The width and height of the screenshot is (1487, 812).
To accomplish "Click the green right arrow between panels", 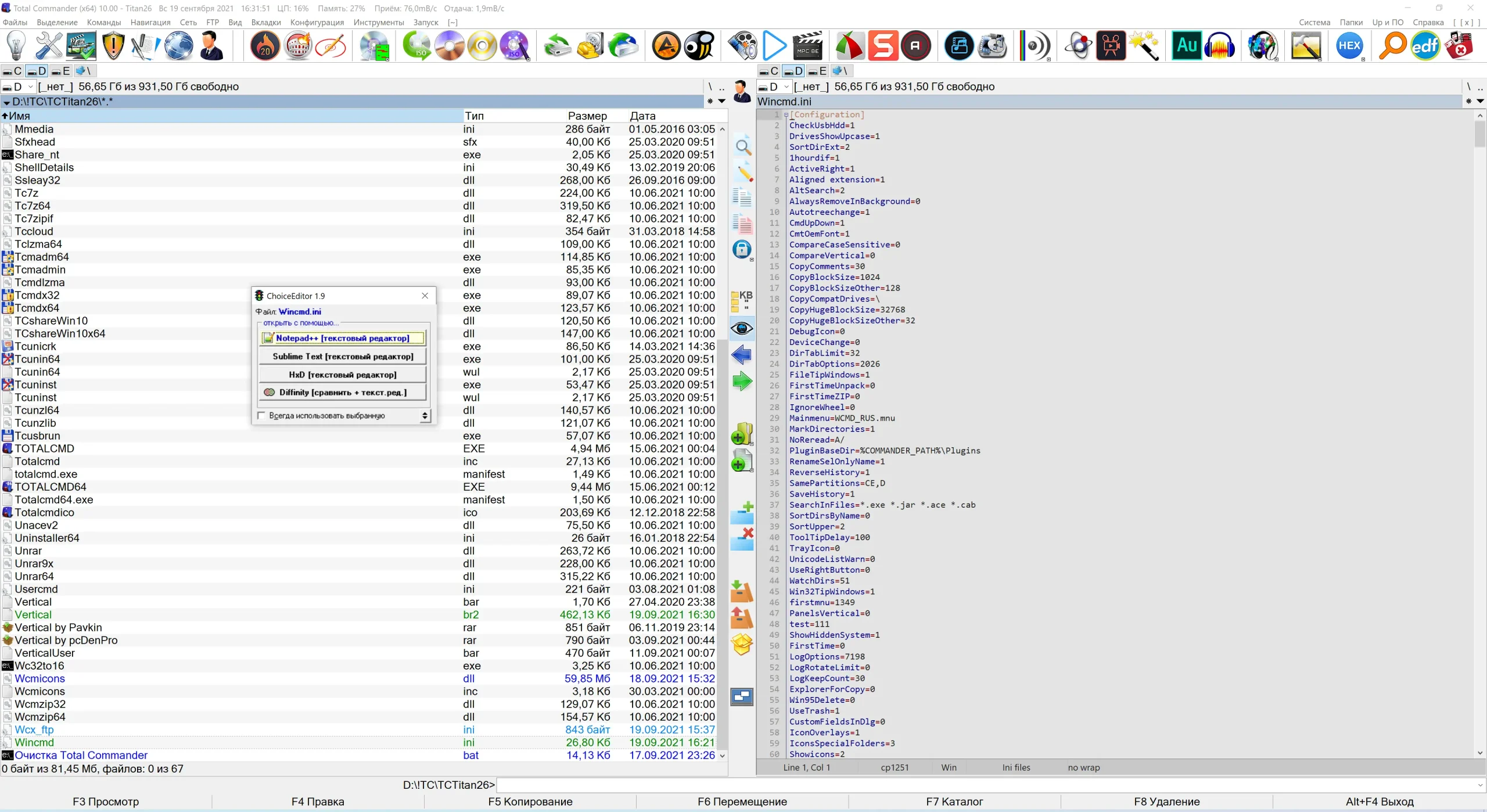I will (742, 382).
